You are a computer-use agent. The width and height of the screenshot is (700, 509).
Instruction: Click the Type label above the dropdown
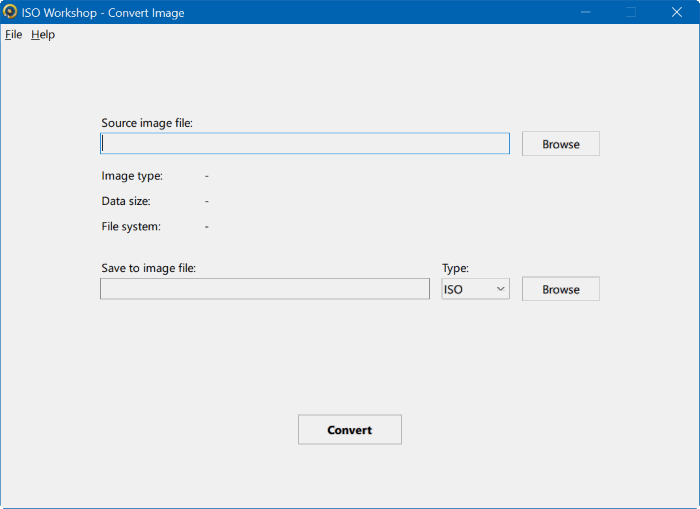pyautogui.click(x=455, y=268)
